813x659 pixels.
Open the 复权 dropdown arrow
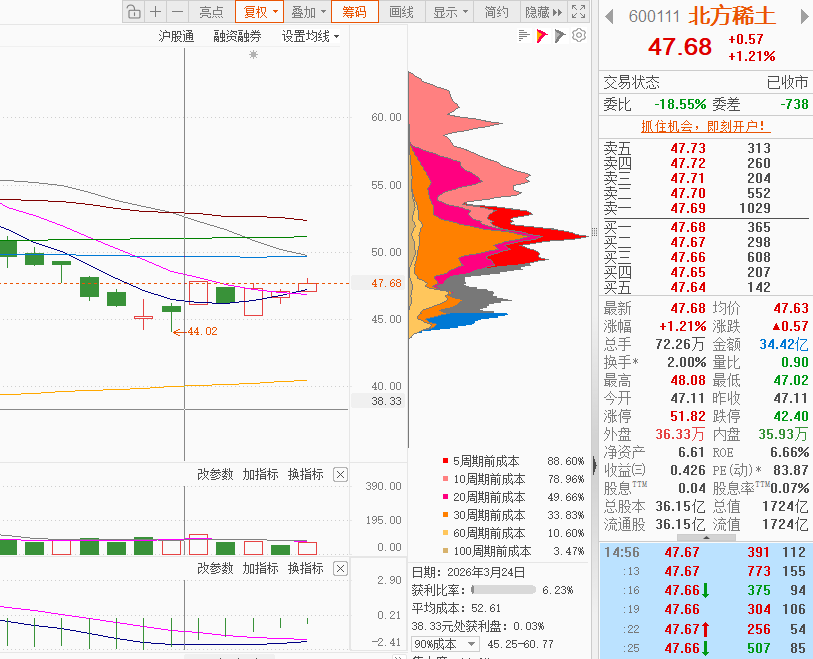[275, 11]
